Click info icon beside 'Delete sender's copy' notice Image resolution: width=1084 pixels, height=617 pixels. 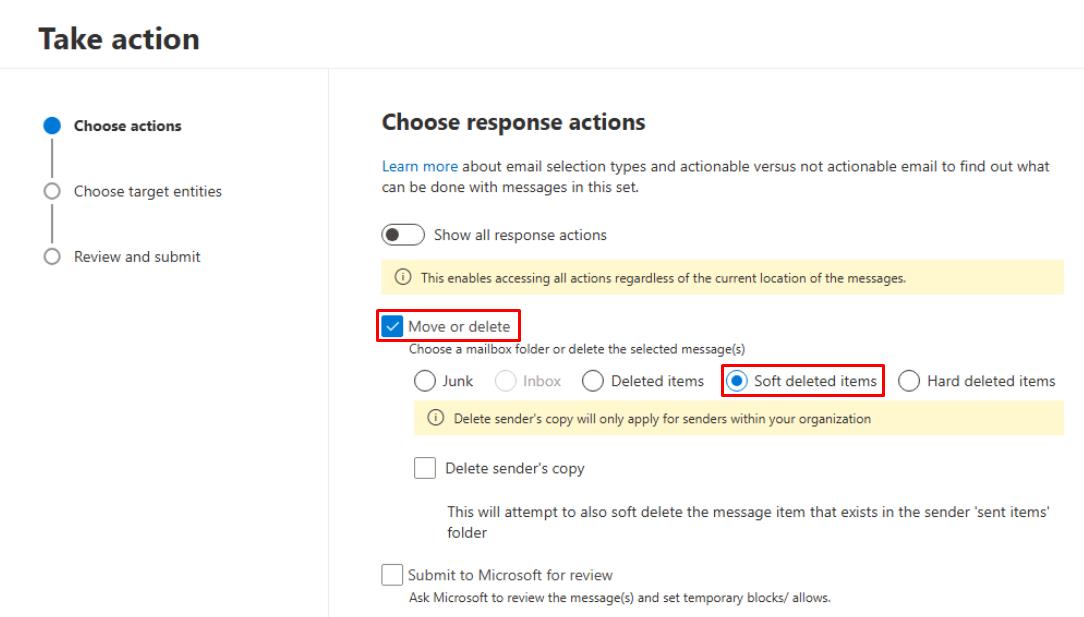(435, 419)
